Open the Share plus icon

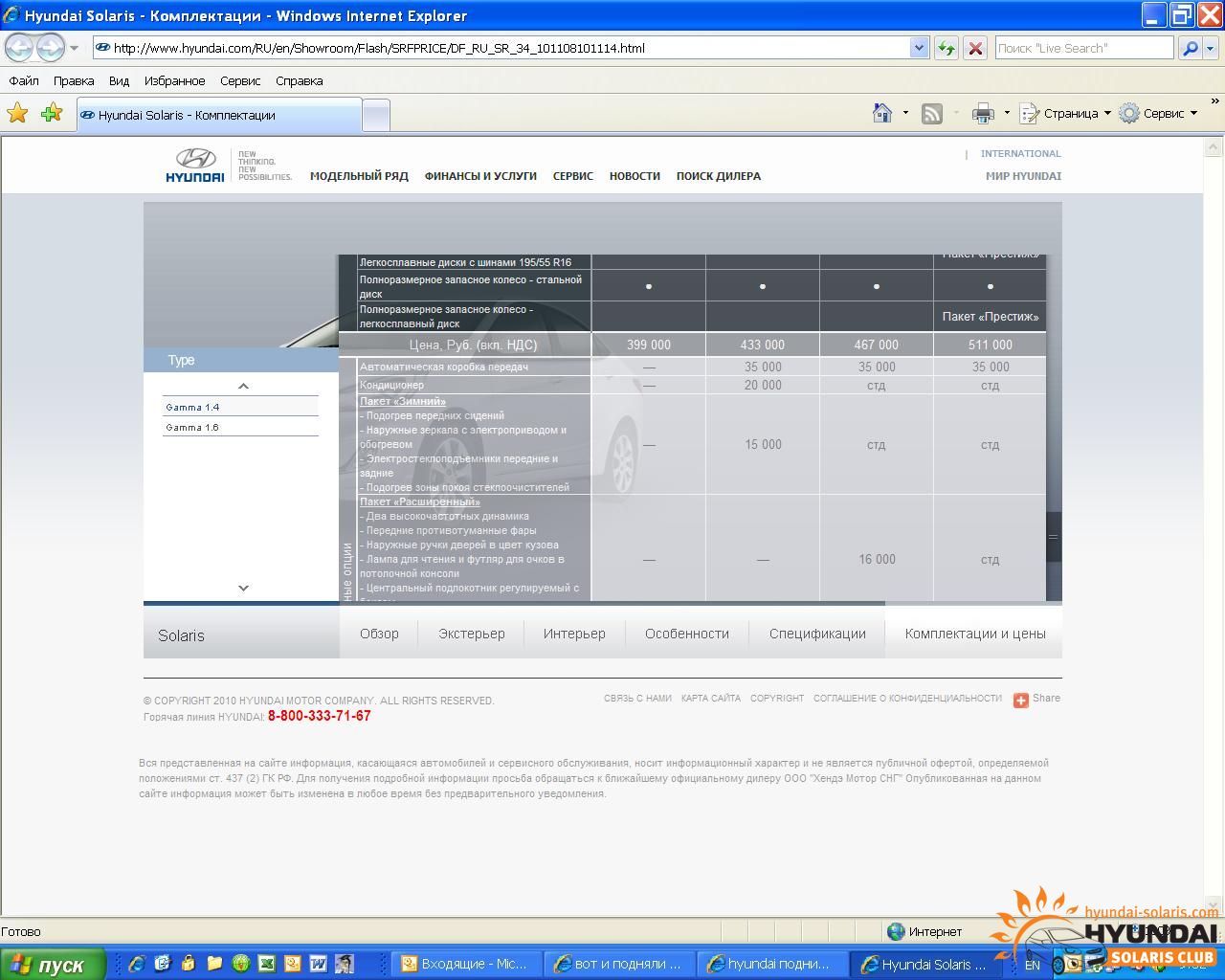(1020, 700)
